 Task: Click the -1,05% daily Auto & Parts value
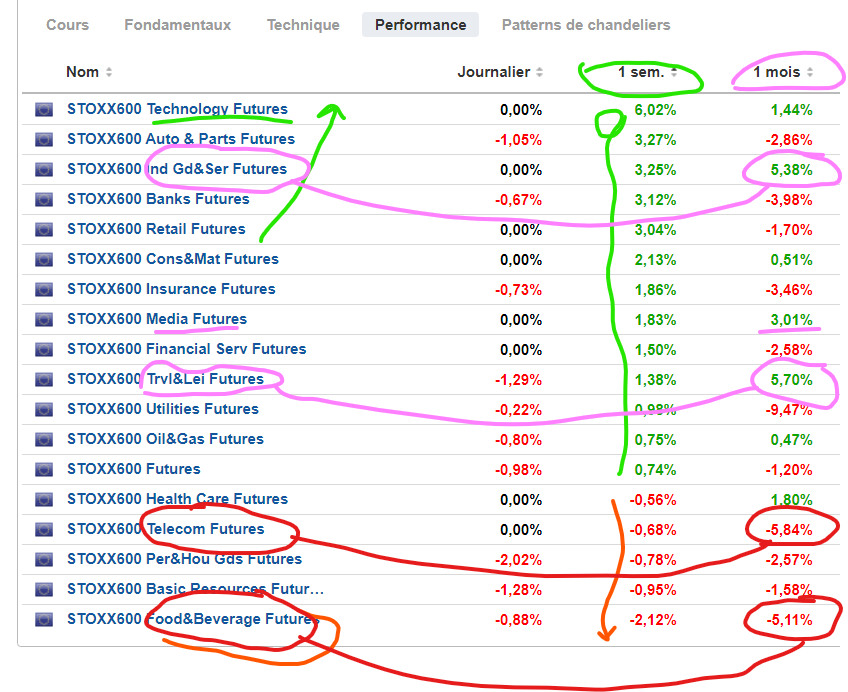coord(519,140)
